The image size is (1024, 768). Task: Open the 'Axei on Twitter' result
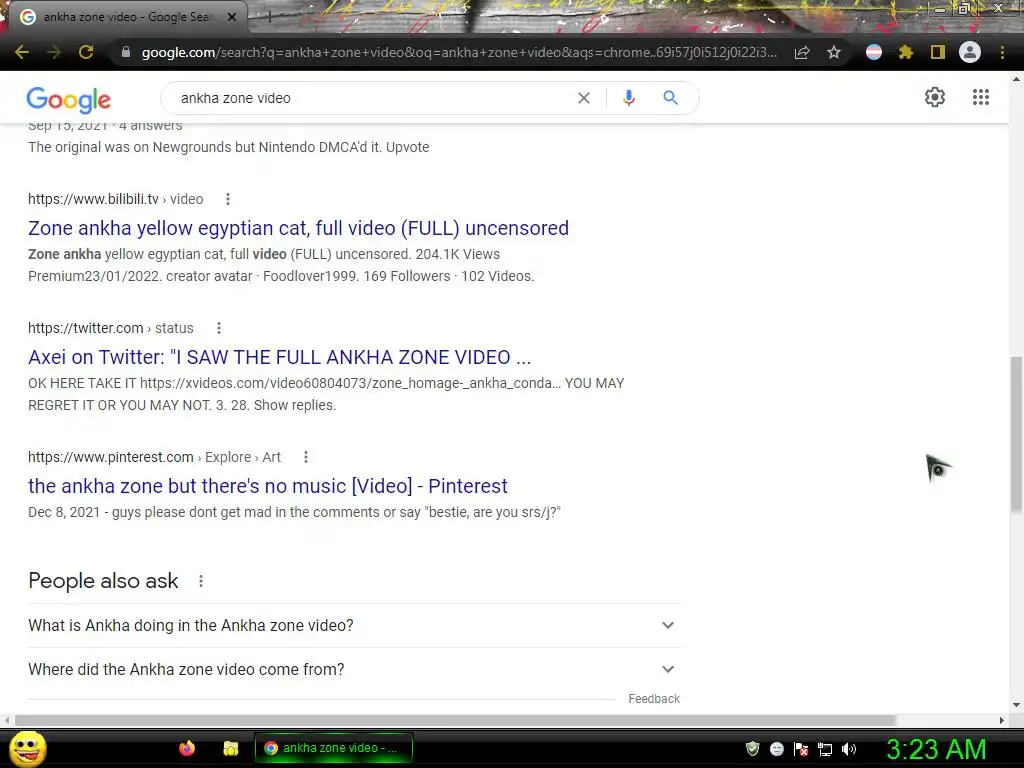click(280, 357)
